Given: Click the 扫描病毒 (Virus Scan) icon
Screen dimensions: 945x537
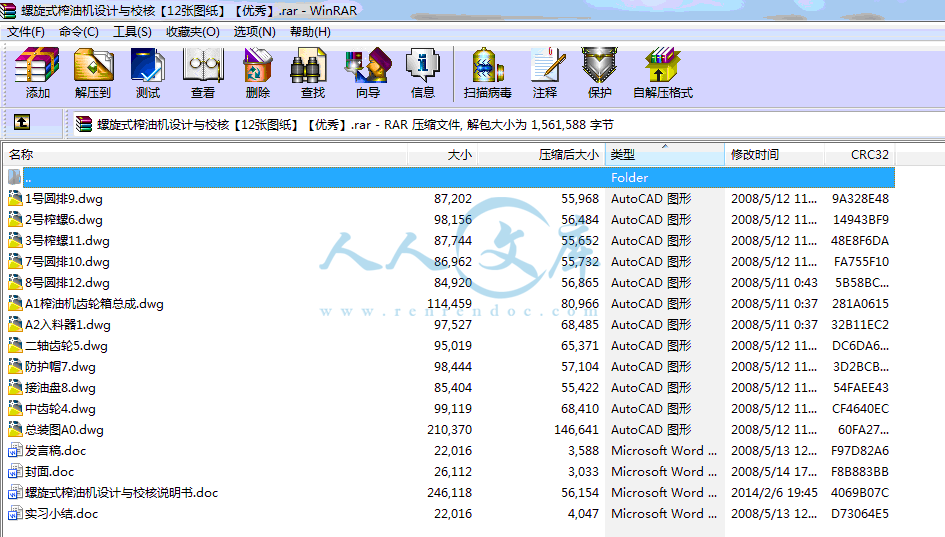Looking at the screenshot, I should coord(488,66).
